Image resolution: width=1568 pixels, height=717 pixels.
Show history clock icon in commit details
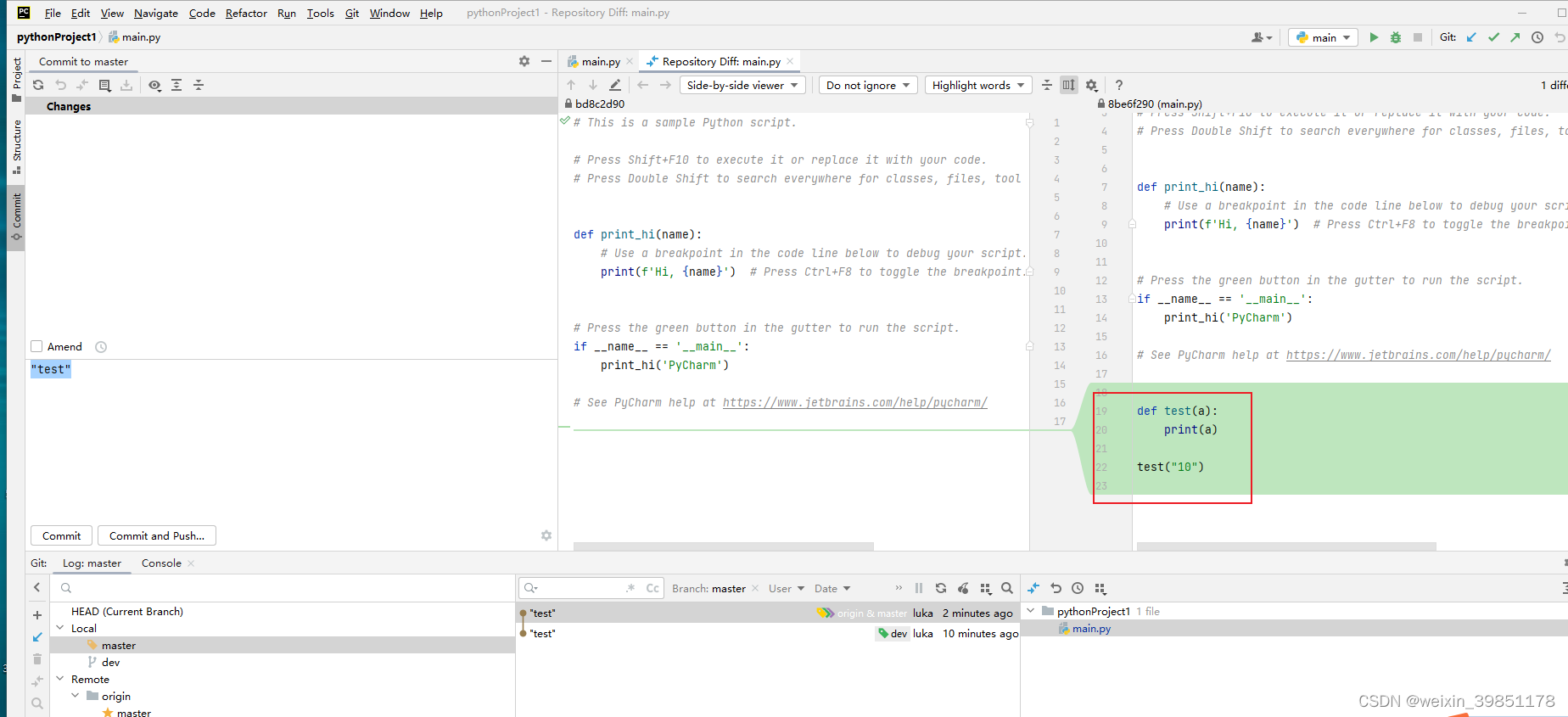click(1078, 588)
